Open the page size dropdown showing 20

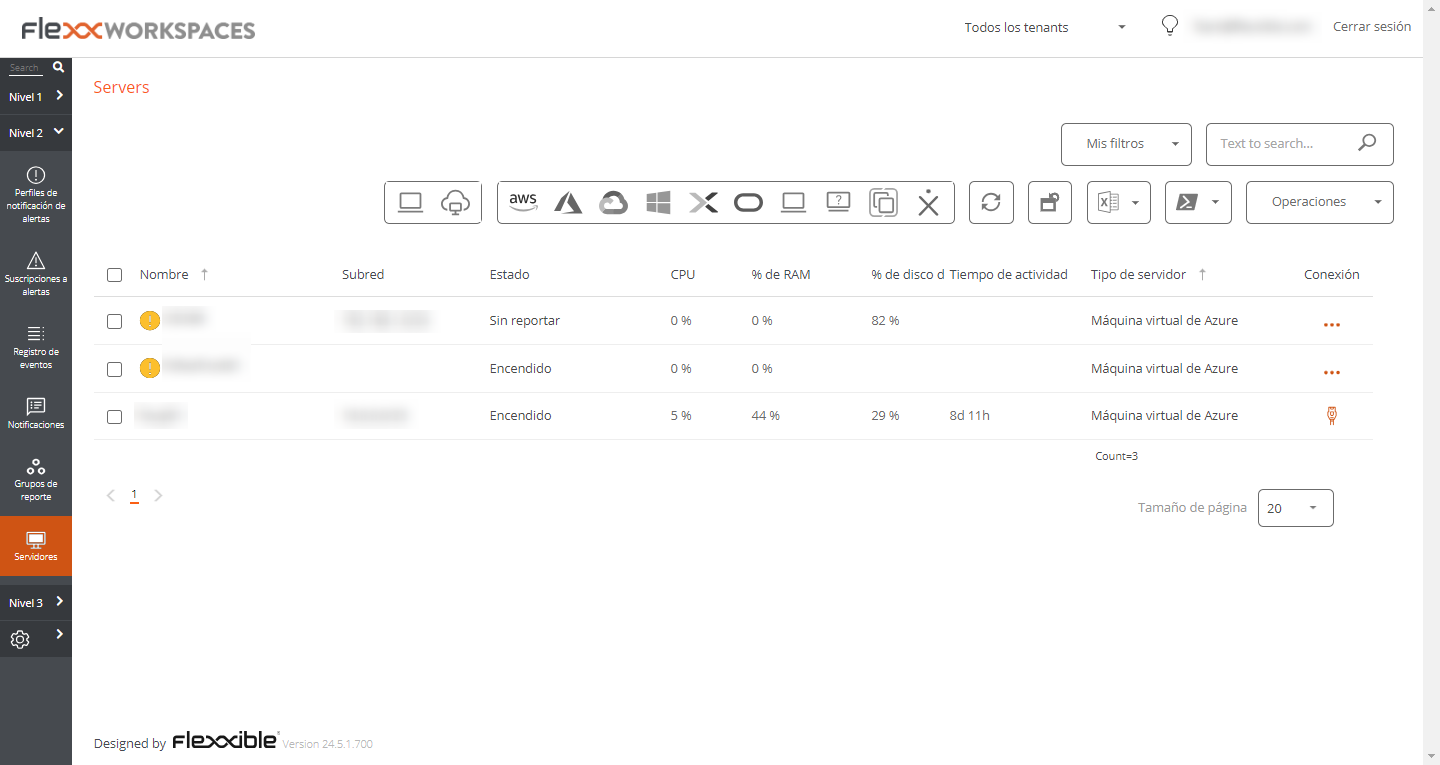[1295, 508]
